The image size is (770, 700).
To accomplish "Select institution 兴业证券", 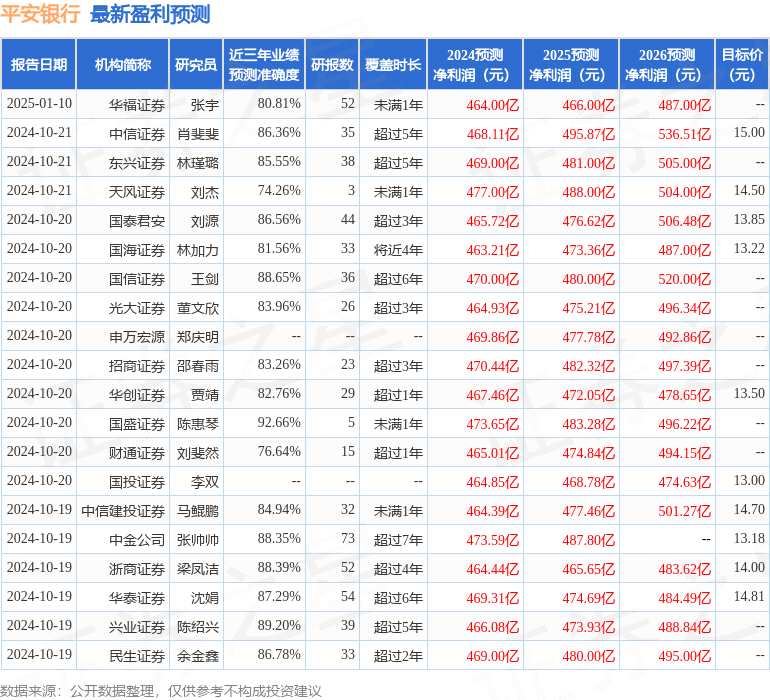I will pos(137,626).
